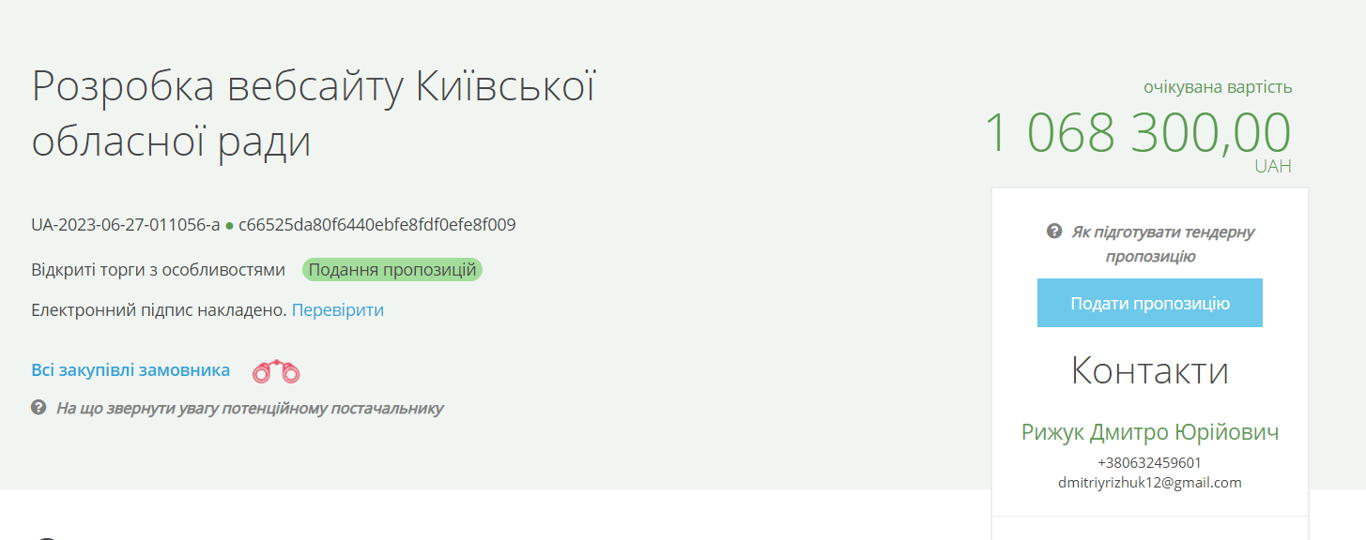1366x540 pixels.
Task: Click the Подання пропозицій status badge
Action: (392, 270)
